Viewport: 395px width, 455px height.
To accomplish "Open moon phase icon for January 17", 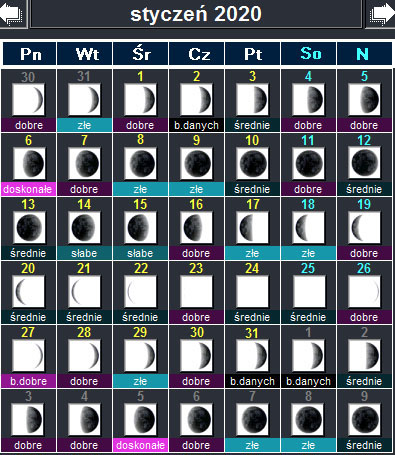I will [x=252, y=227].
